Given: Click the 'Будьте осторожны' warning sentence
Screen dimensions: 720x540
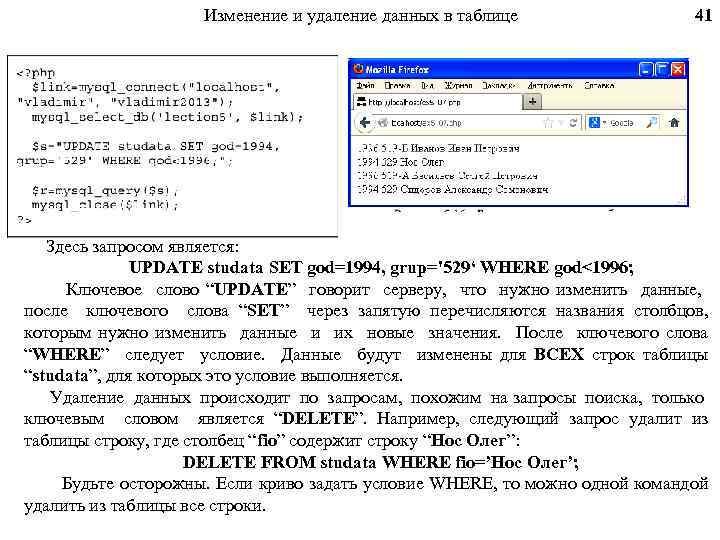Looking at the screenshot, I should click(x=135, y=484).
